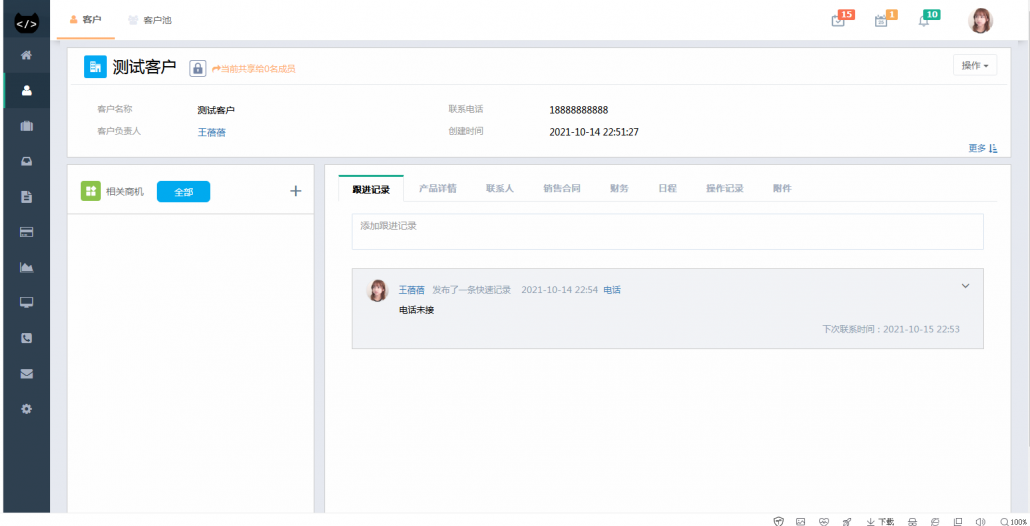Viewport: 1030px width, 526px height.
Task: Open the envelope mail icon in the sidebar
Action: [x=26, y=374]
